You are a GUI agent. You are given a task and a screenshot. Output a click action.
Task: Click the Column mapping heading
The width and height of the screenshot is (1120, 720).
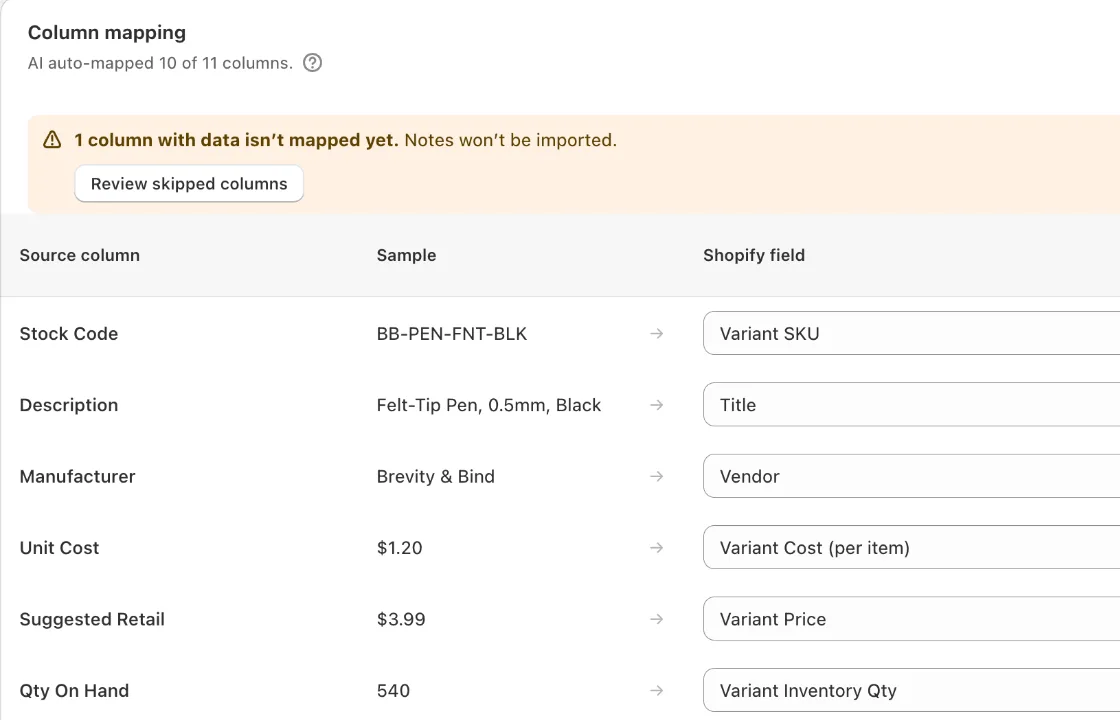click(107, 33)
